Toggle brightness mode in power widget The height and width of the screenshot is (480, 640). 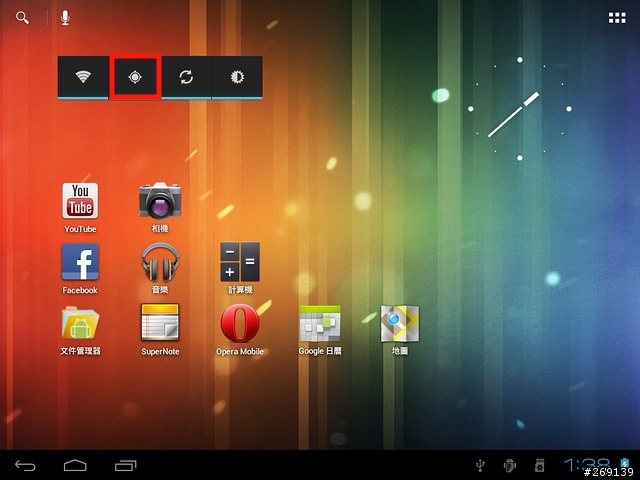click(237, 77)
